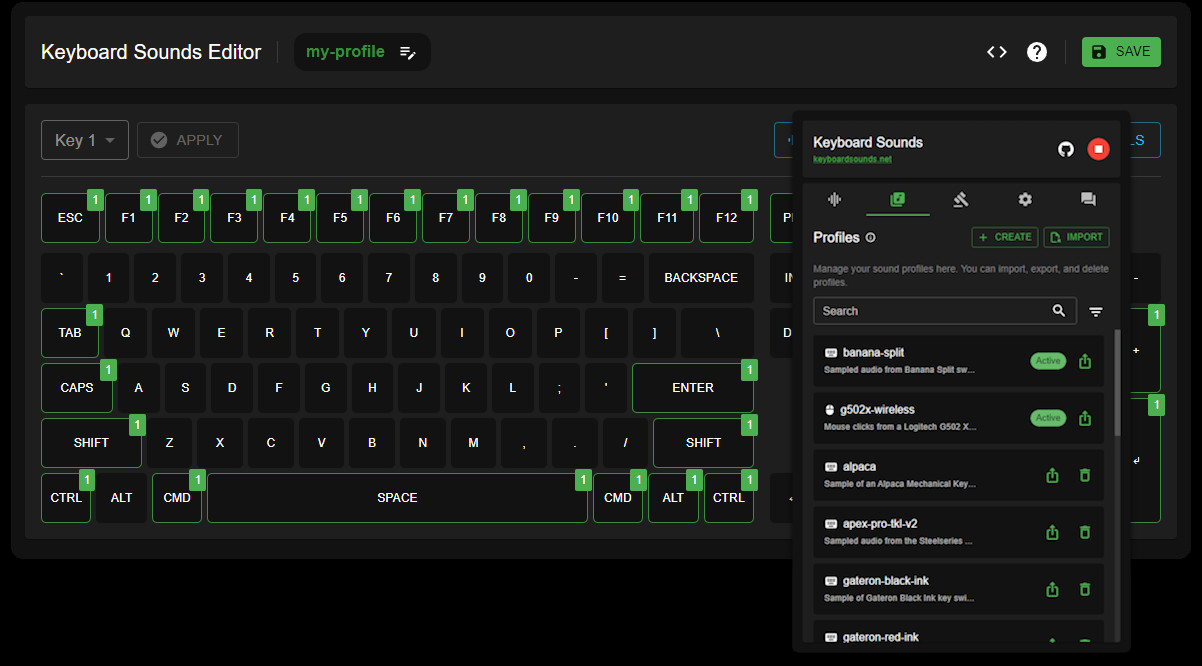Export the gateron-black-ink profile
The width and height of the screenshot is (1202, 666).
tap(1052, 589)
